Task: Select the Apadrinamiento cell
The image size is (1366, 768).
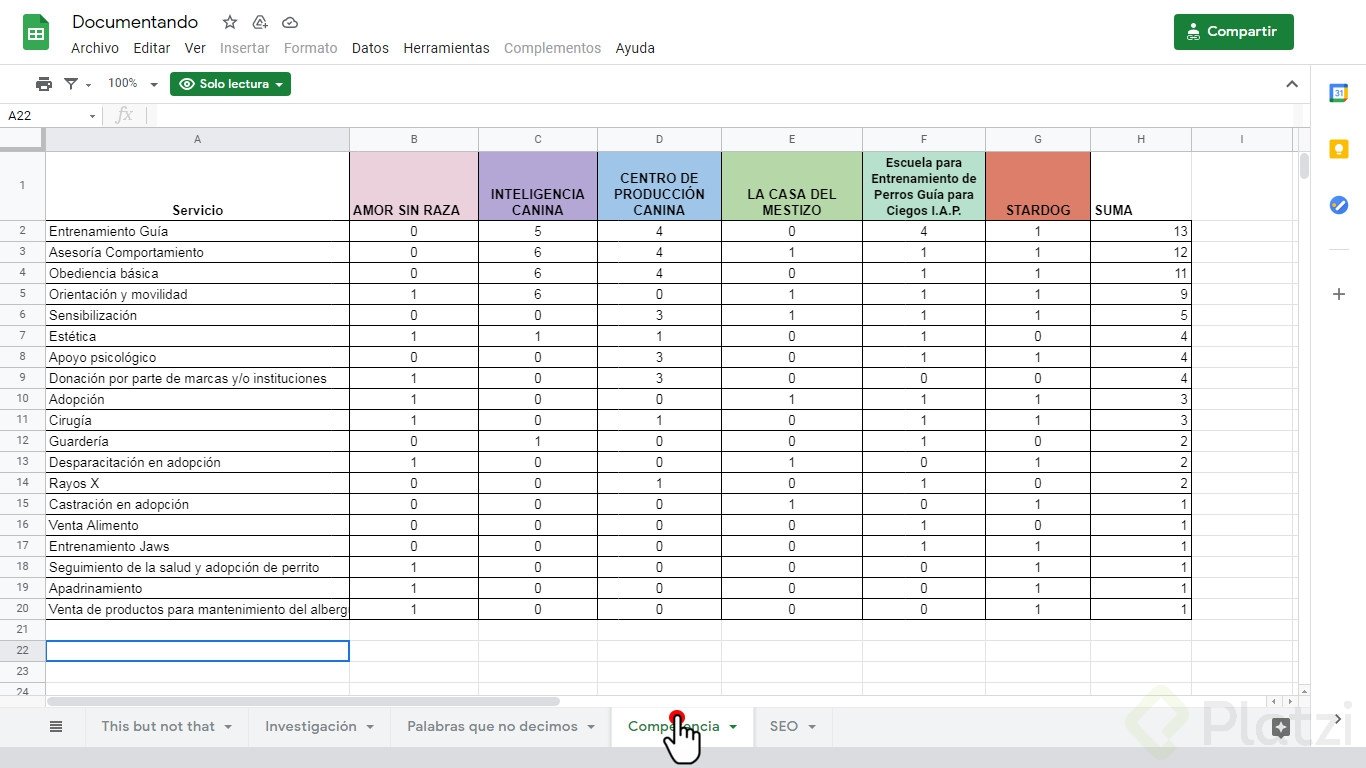Action: [x=197, y=588]
